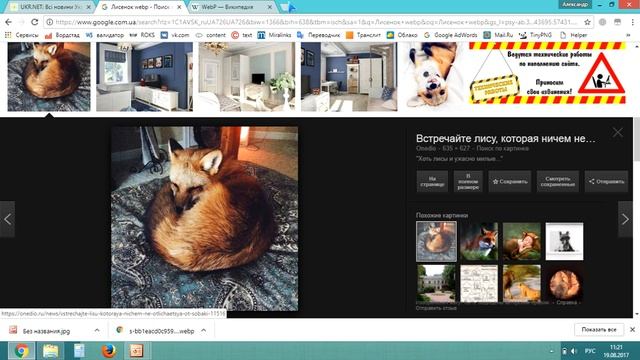Screen dimensions: 640x360
Task: Show previous image with left arrow
Action: pos(7,219)
